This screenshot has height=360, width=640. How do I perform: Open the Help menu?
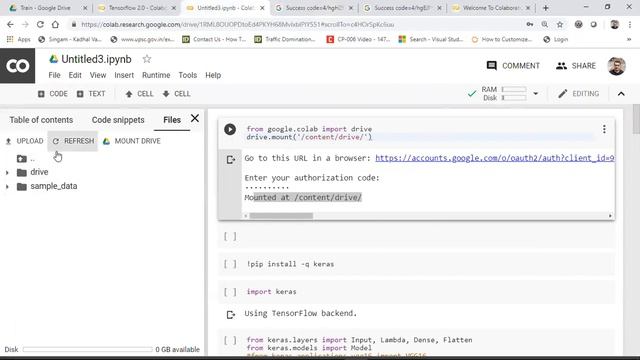pyautogui.click(x=213, y=75)
